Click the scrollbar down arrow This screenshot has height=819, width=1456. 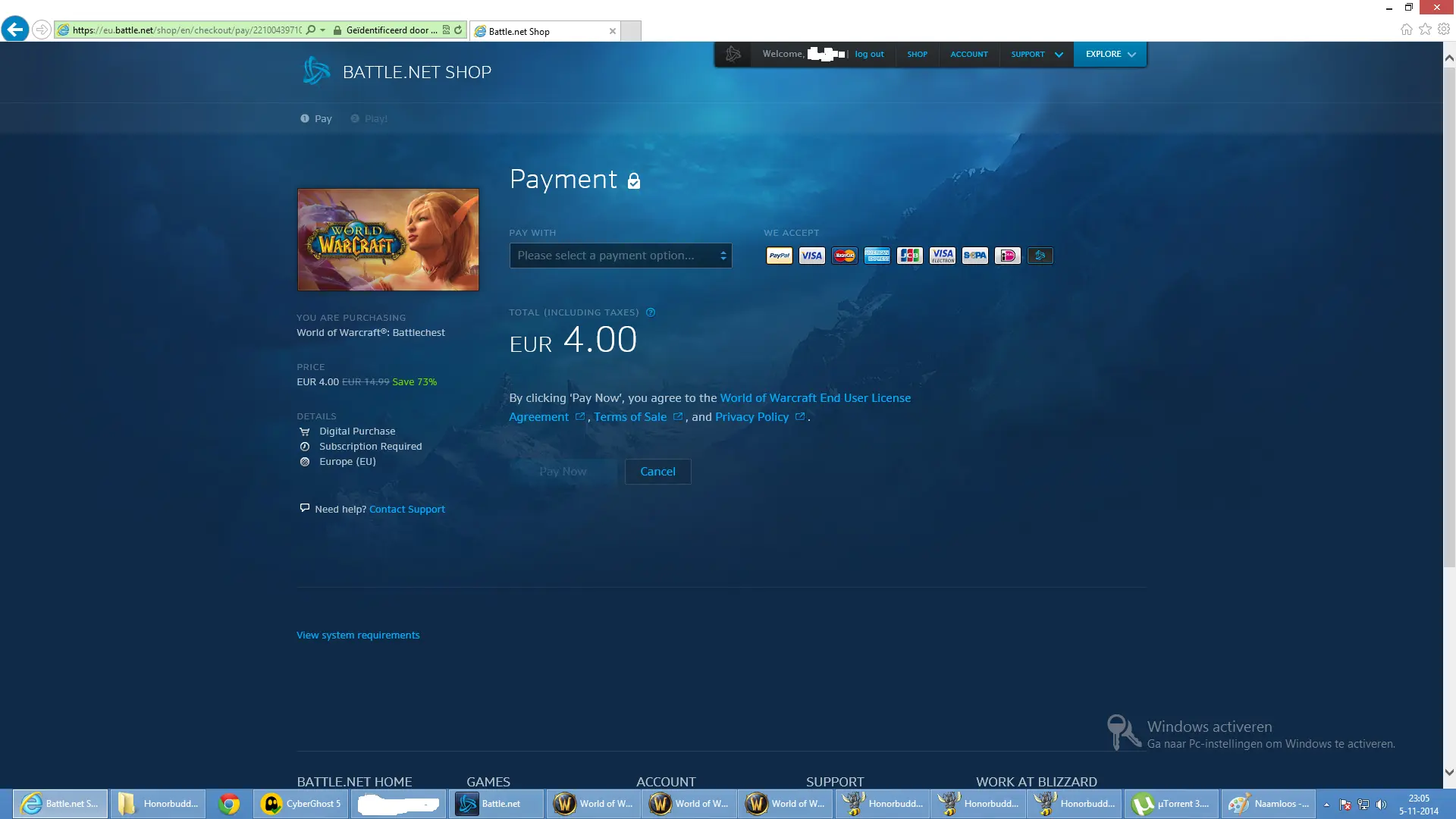(x=1449, y=772)
